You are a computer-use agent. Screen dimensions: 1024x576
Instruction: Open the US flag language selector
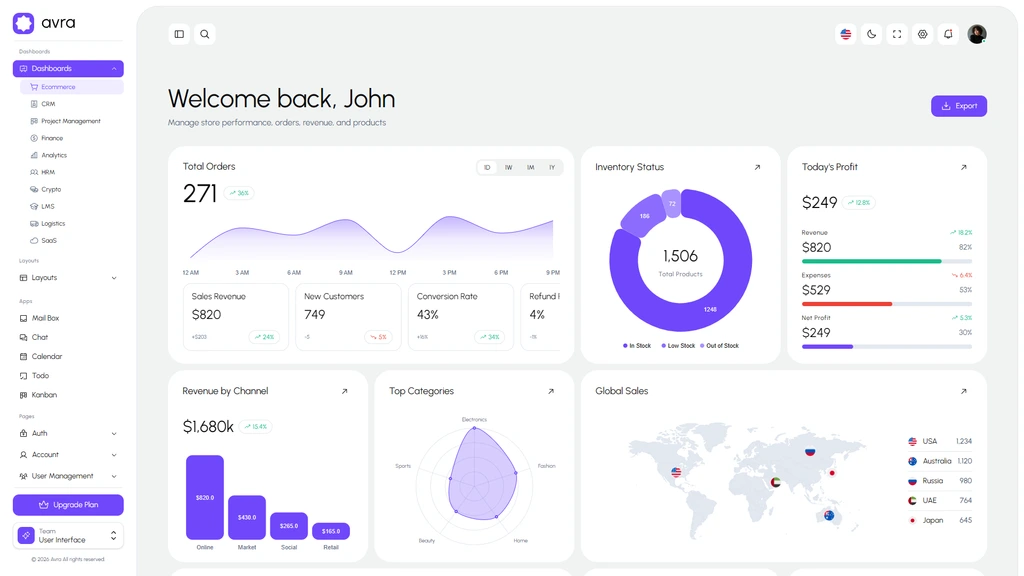pyautogui.click(x=846, y=34)
